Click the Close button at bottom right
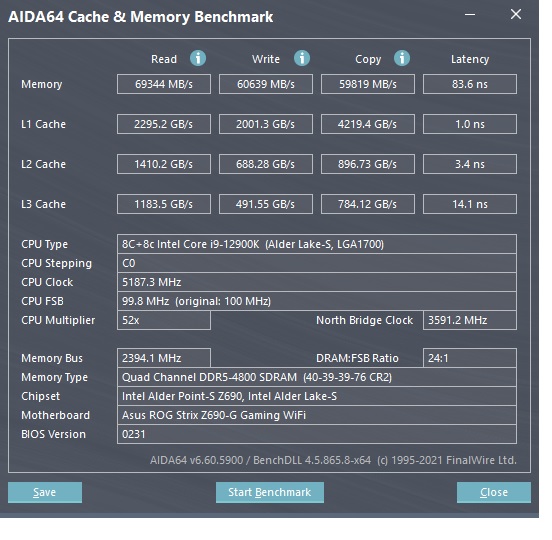 (494, 492)
